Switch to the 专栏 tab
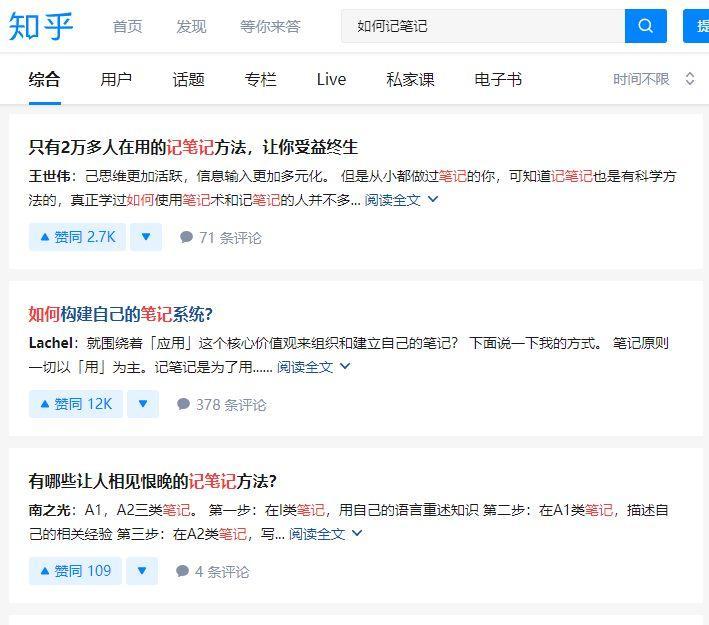The width and height of the screenshot is (709, 625). pyautogui.click(x=260, y=79)
